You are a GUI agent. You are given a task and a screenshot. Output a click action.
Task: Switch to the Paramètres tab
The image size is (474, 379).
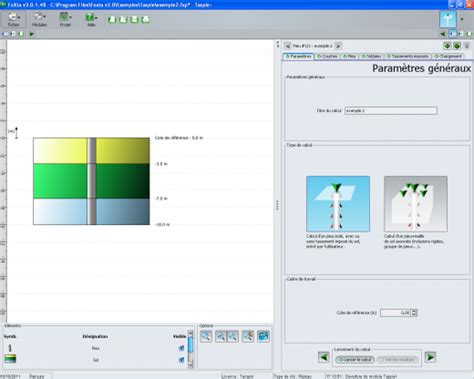(x=298, y=56)
